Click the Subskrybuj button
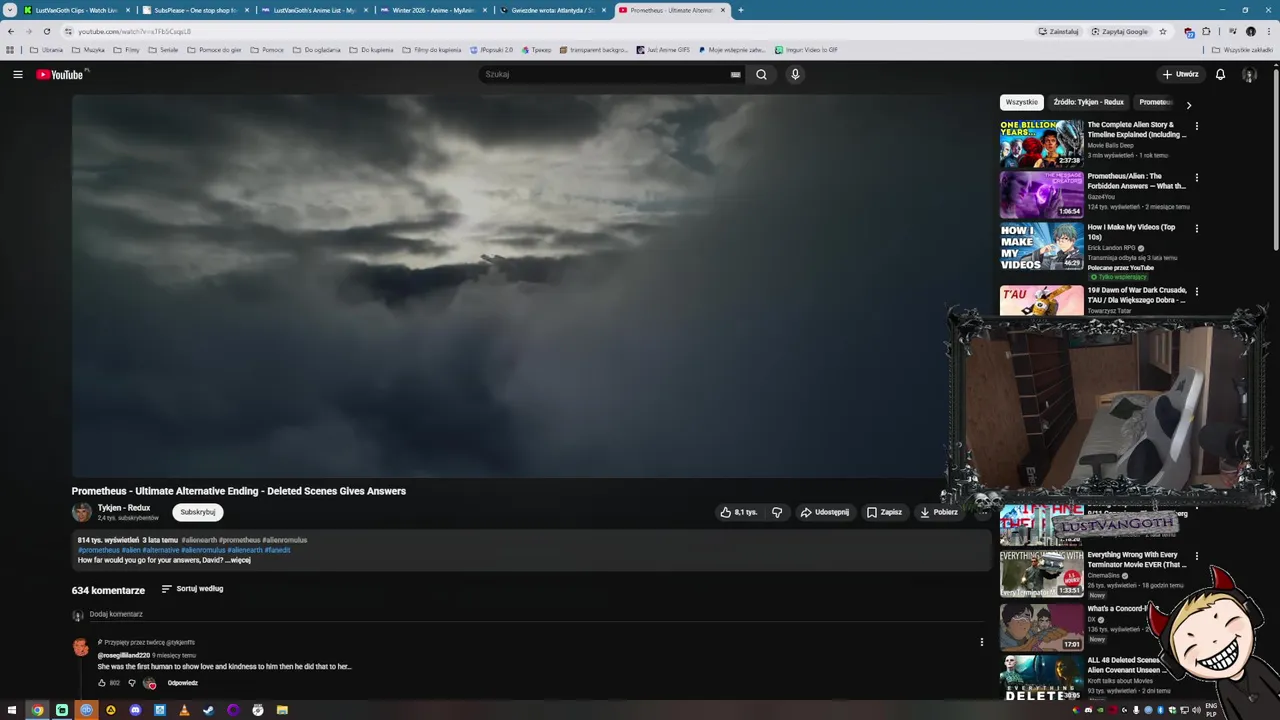Image resolution: width=1280 pixels, height=720 pixels. click(198, 512)
